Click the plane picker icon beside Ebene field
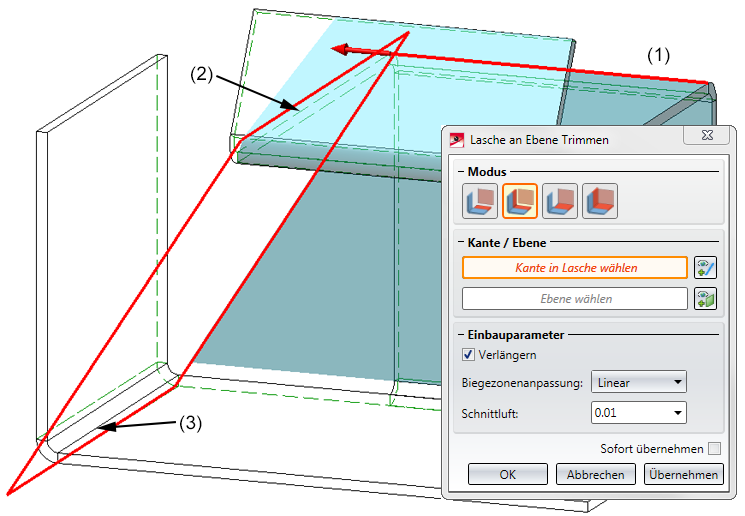The width and height of the screenshot is (745, 516). coord(705,299)
